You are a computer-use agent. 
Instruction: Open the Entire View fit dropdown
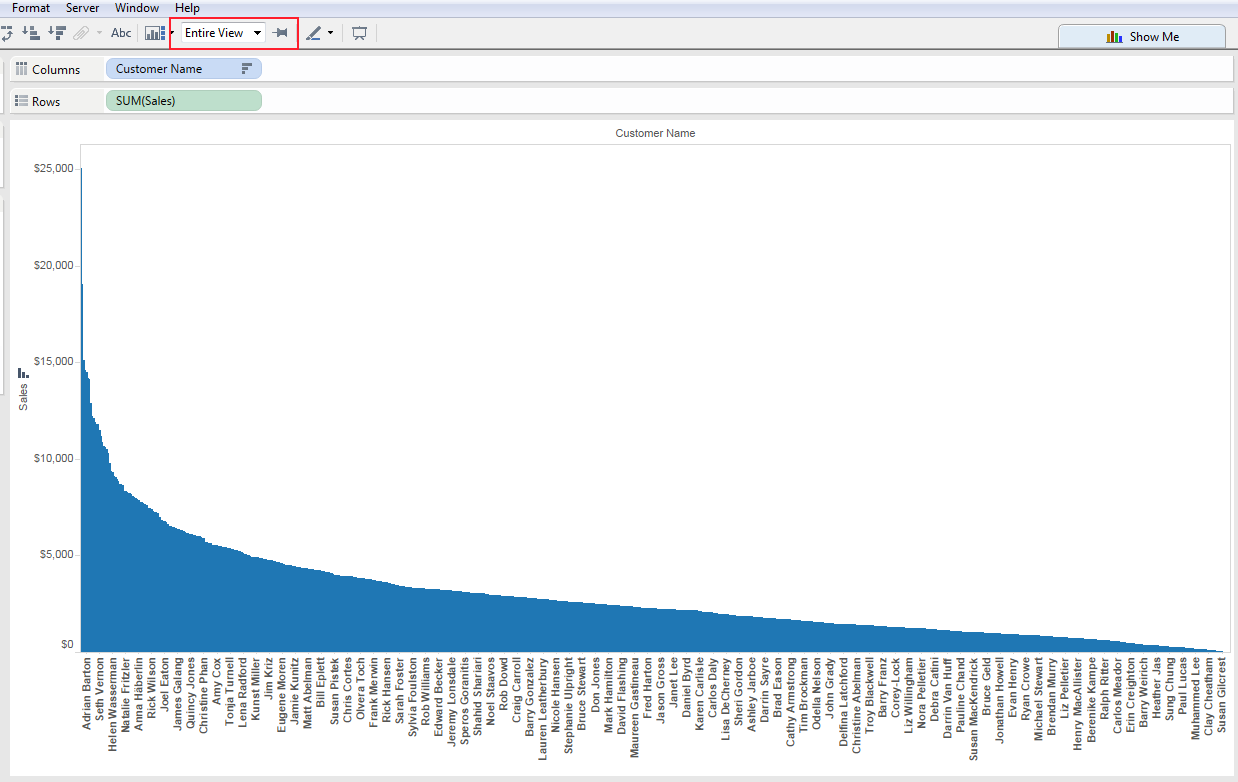point(223,33)
